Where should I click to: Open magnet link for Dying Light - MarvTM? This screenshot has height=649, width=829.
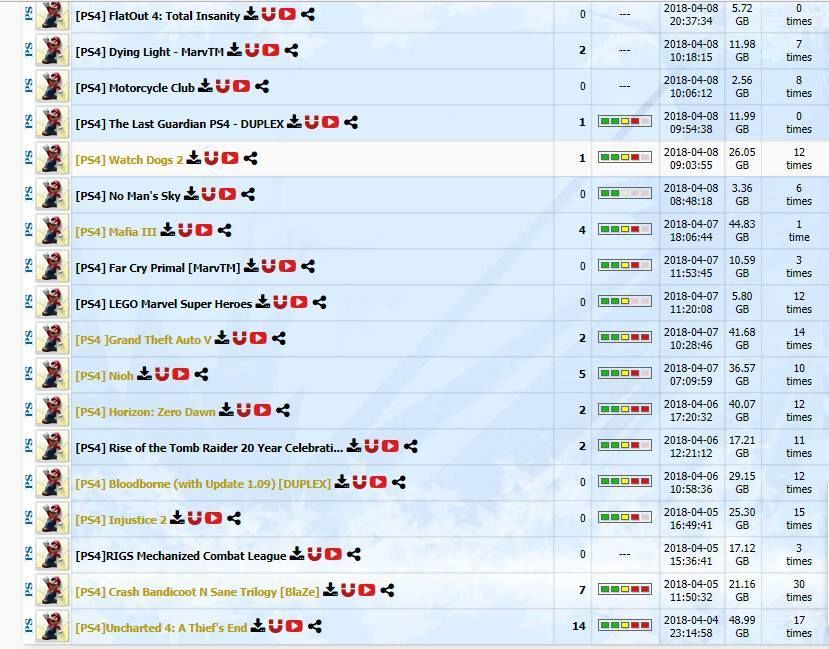point(252,50)
